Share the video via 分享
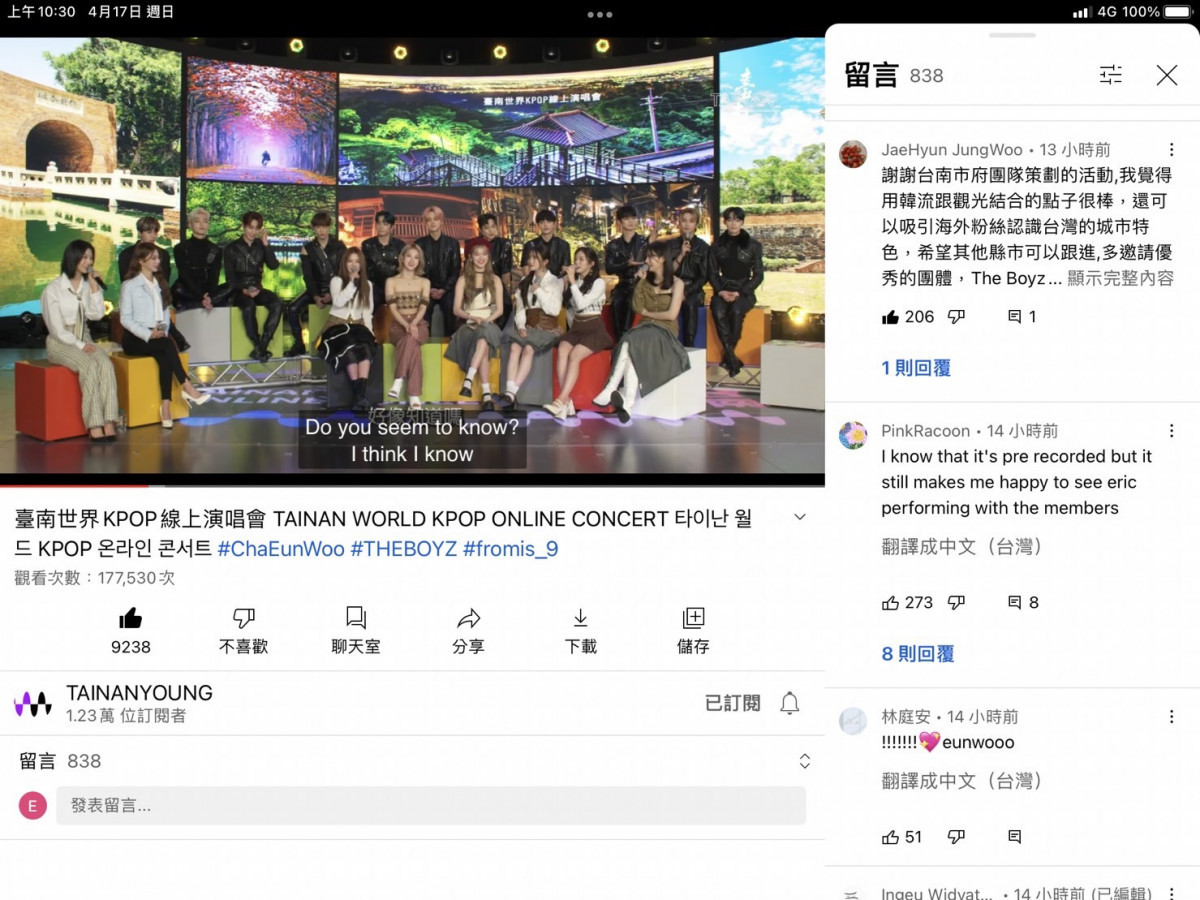 pos(468,631)
